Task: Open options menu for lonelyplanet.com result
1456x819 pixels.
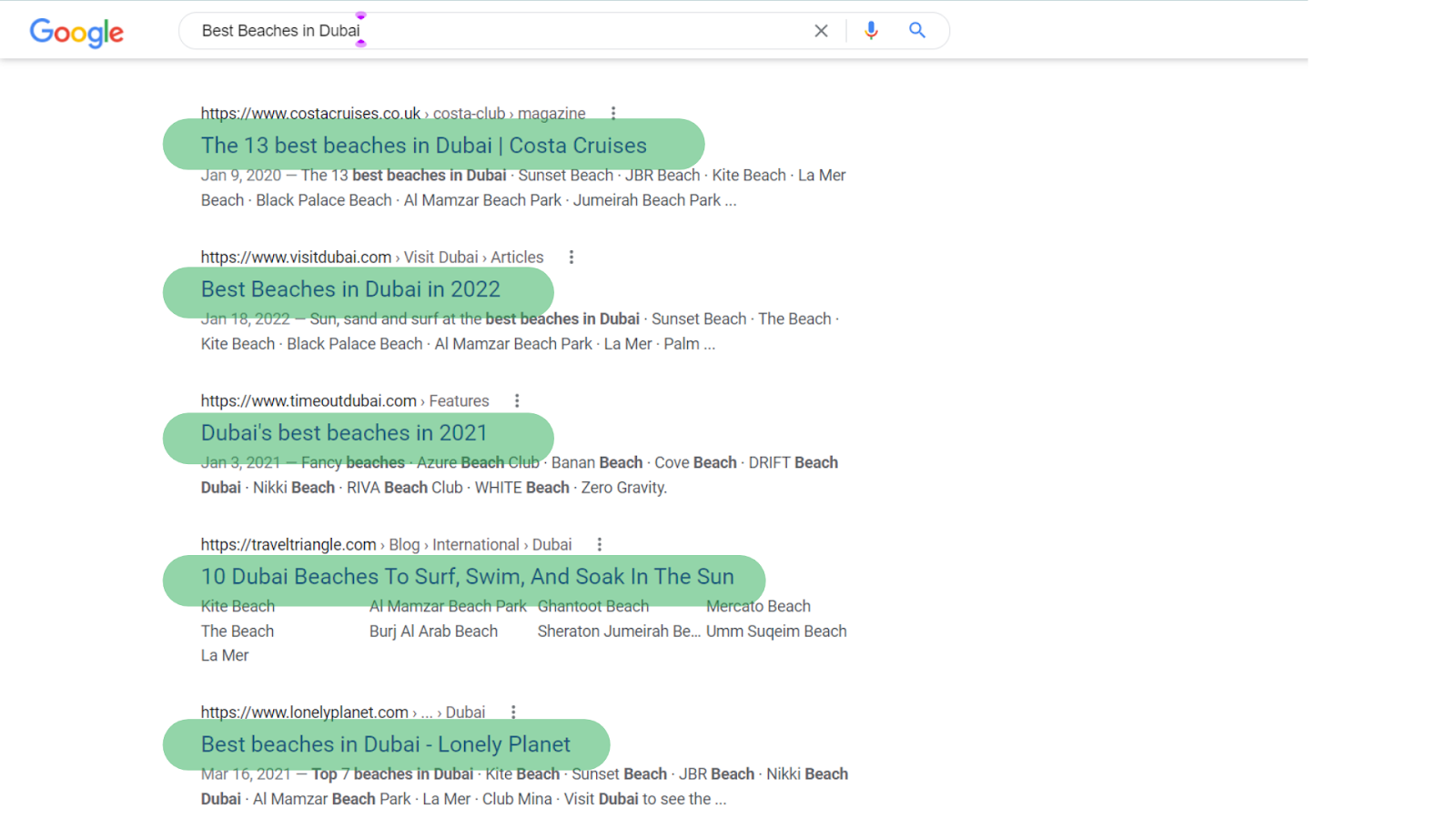Action: [x=513, y=712]
